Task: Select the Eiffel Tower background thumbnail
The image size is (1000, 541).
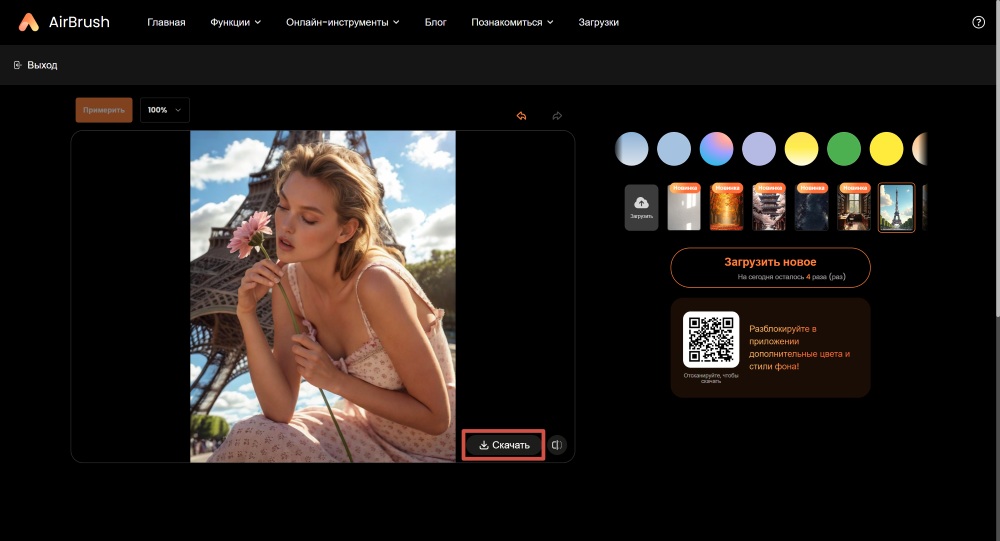Action: pos(896,207)
